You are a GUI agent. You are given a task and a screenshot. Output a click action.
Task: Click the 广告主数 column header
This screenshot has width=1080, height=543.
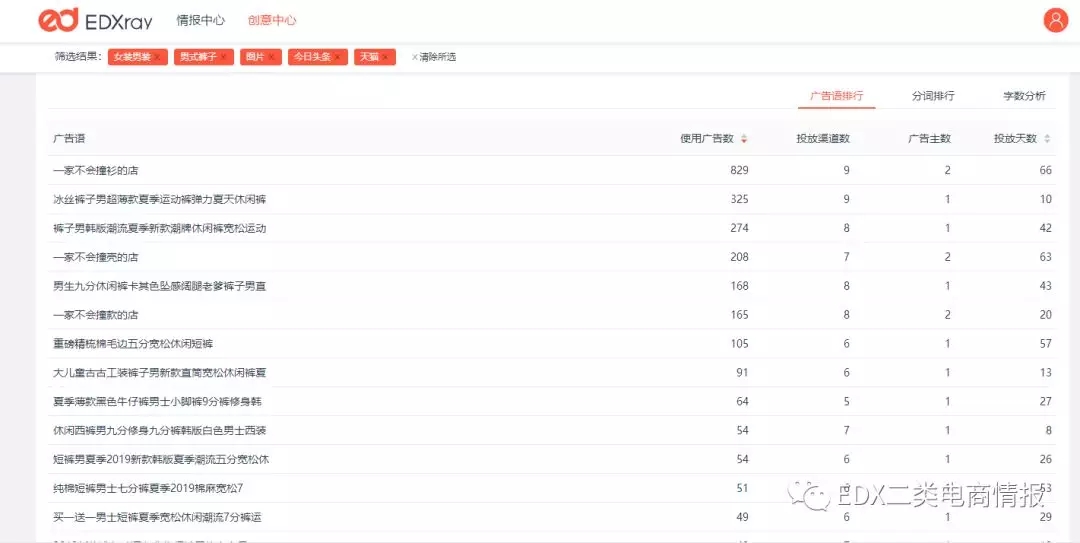(x=929, y=139)
